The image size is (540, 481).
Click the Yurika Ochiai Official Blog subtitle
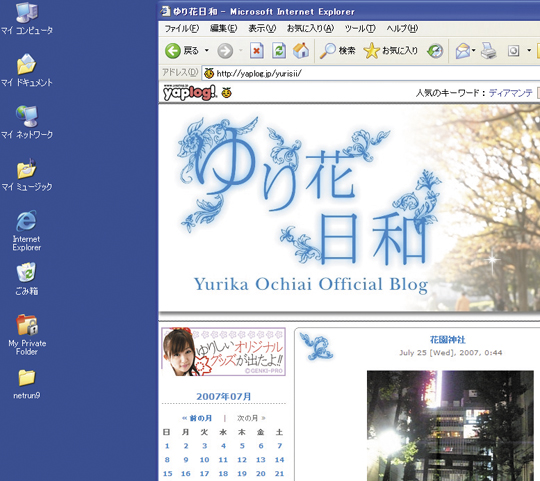tap(311, 285)
